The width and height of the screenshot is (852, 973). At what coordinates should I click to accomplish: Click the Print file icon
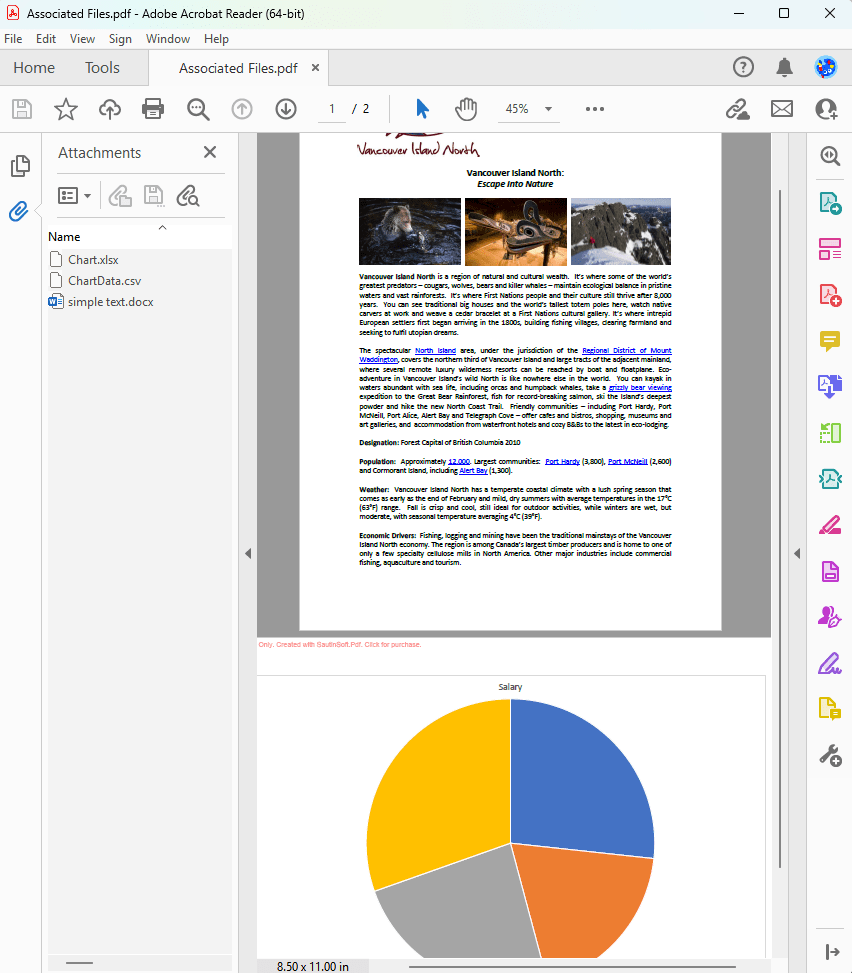(x=153, y=109)
